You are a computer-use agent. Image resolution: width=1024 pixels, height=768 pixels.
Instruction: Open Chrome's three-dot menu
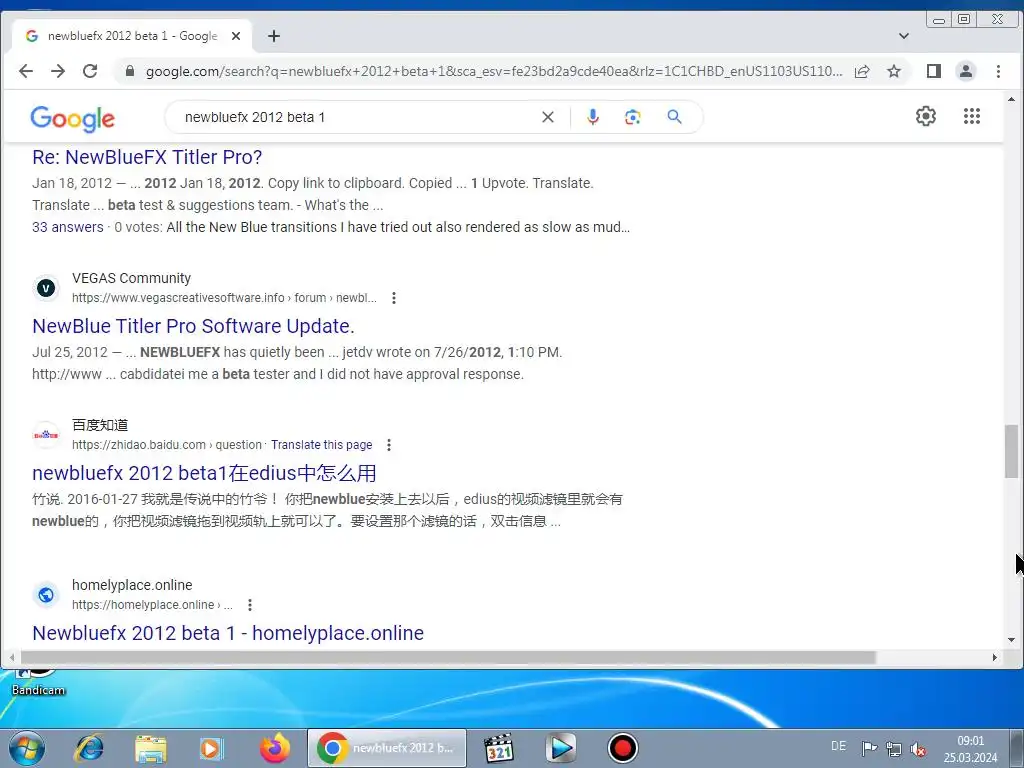pyautogui.click(x=998, y=71)
